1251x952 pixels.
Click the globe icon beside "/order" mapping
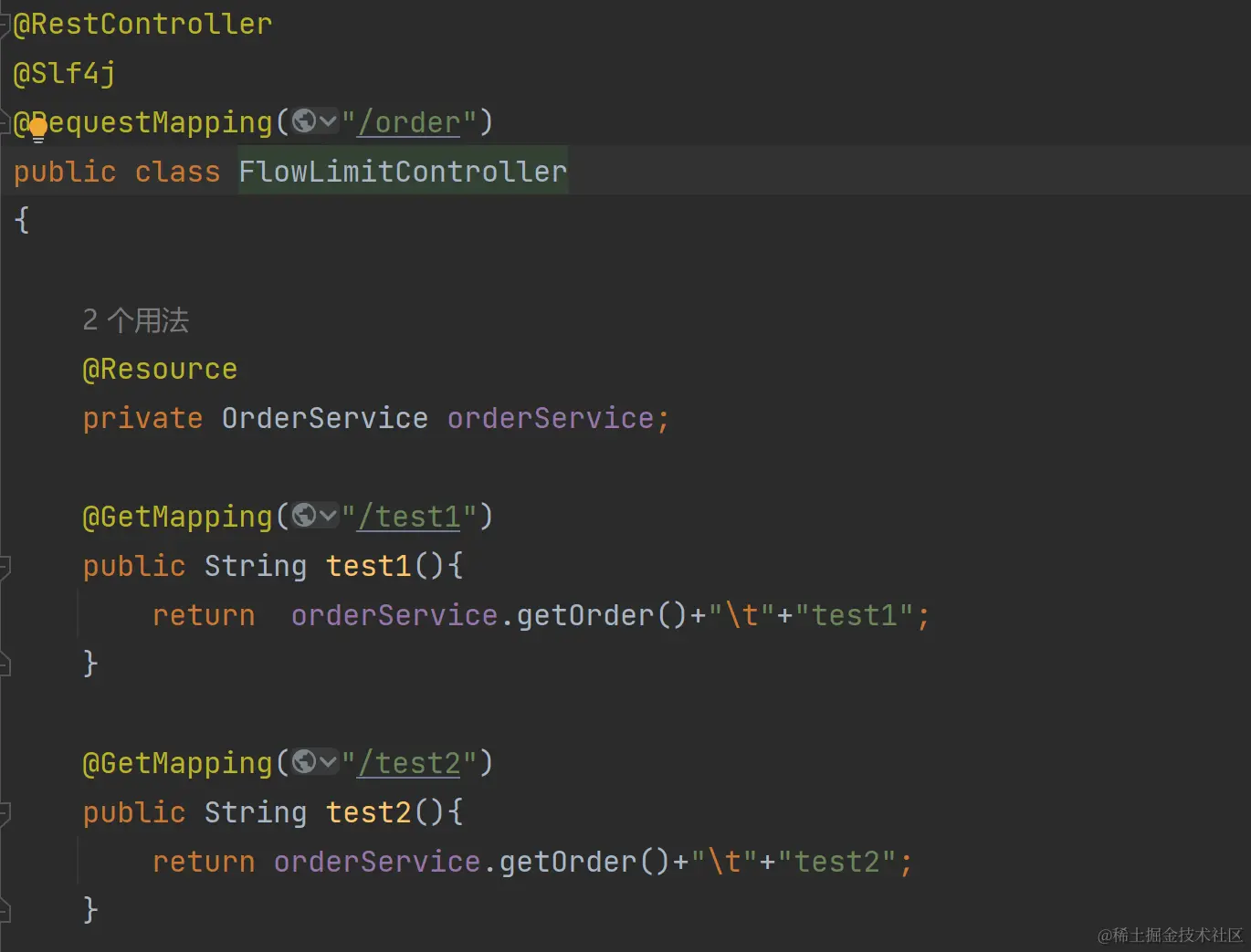point(304,120)
